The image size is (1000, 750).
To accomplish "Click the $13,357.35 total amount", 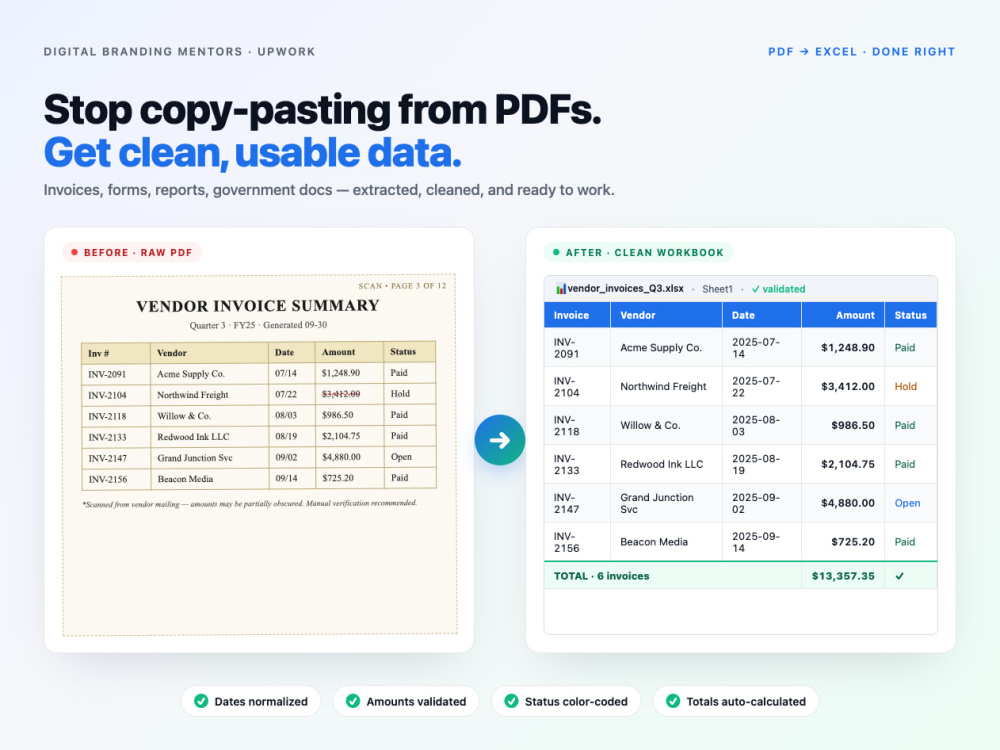I will [x=843, y=576].
